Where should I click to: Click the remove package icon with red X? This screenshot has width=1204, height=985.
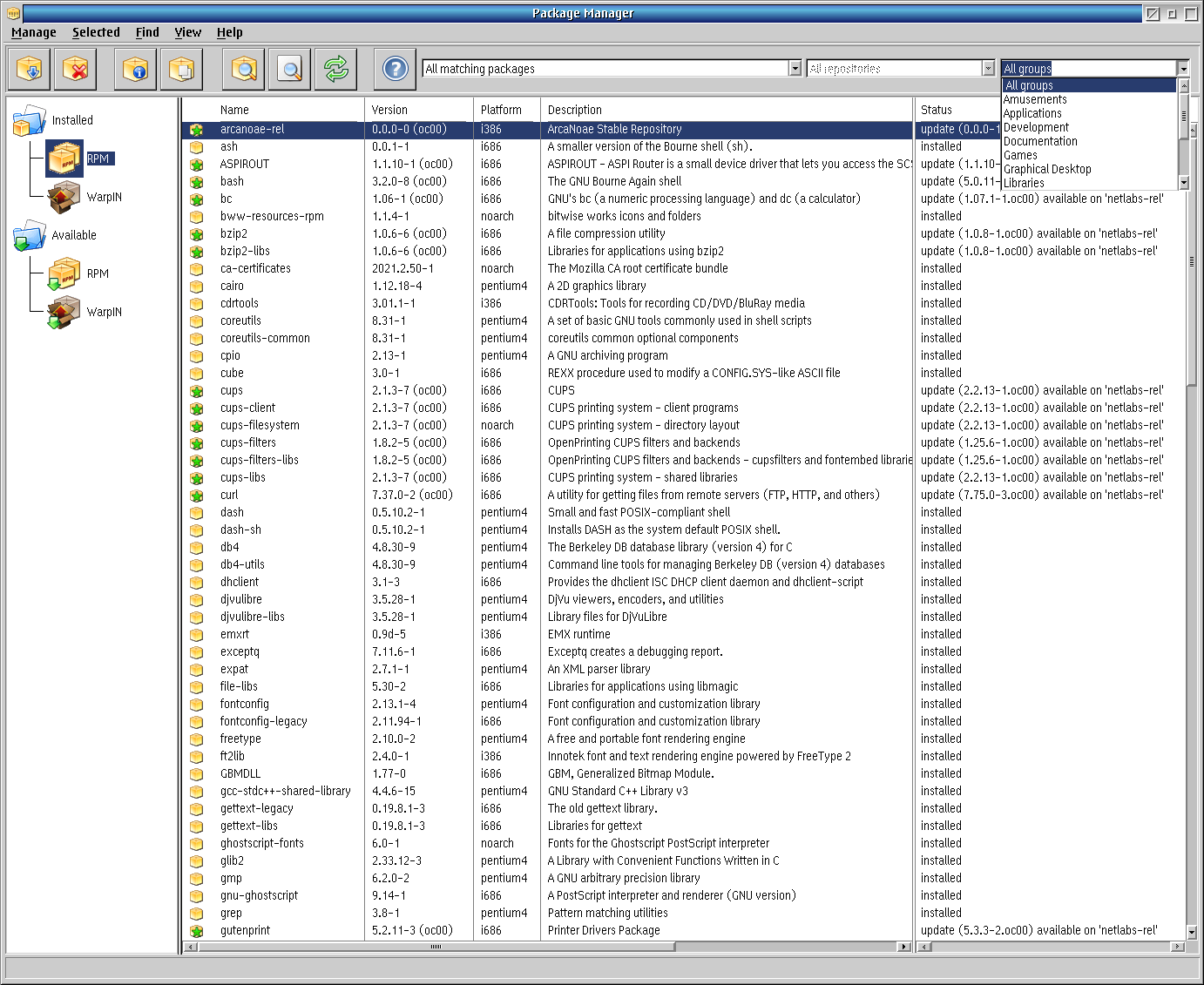[76, 69]
